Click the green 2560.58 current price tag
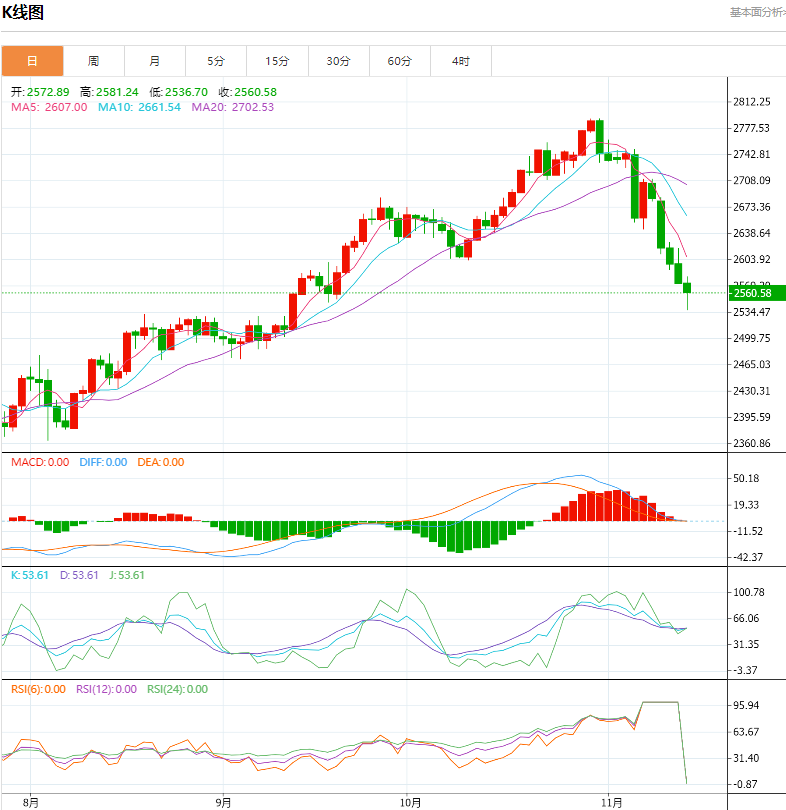786x810 pixels. (x=757, y=293)
